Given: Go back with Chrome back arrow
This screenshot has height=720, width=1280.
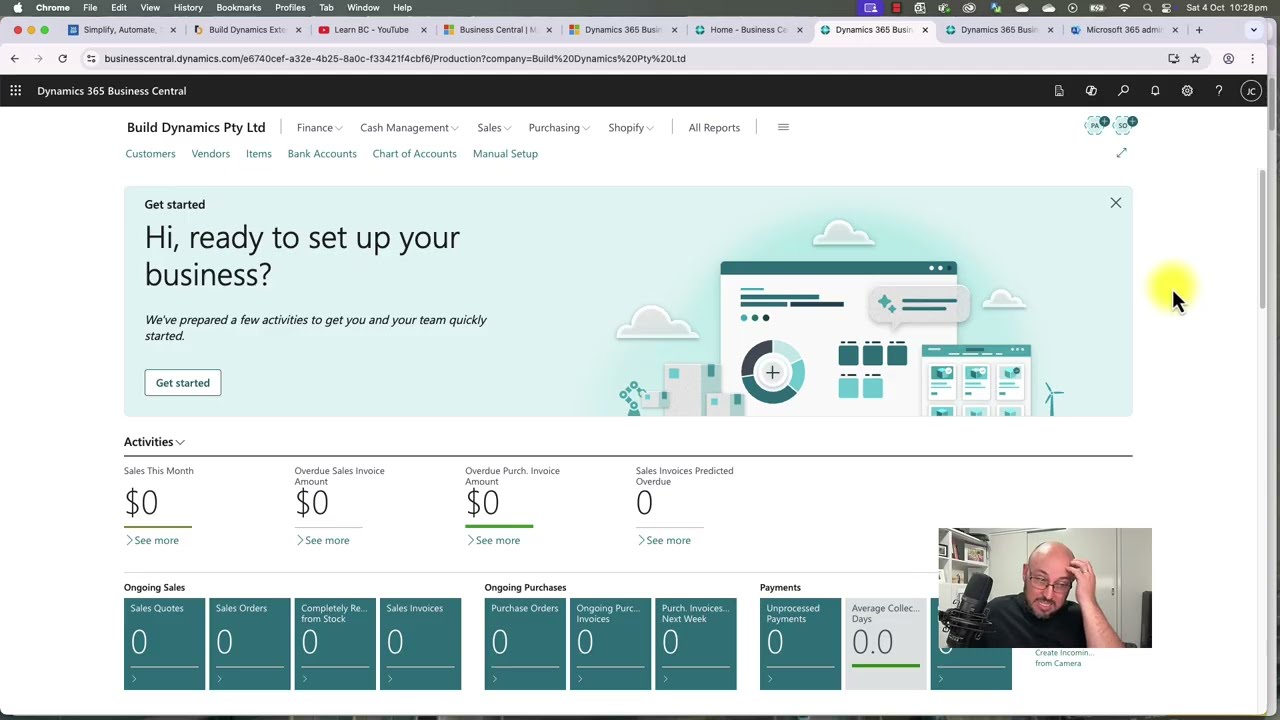Looking at the screenshot, I should pos(15,58).
